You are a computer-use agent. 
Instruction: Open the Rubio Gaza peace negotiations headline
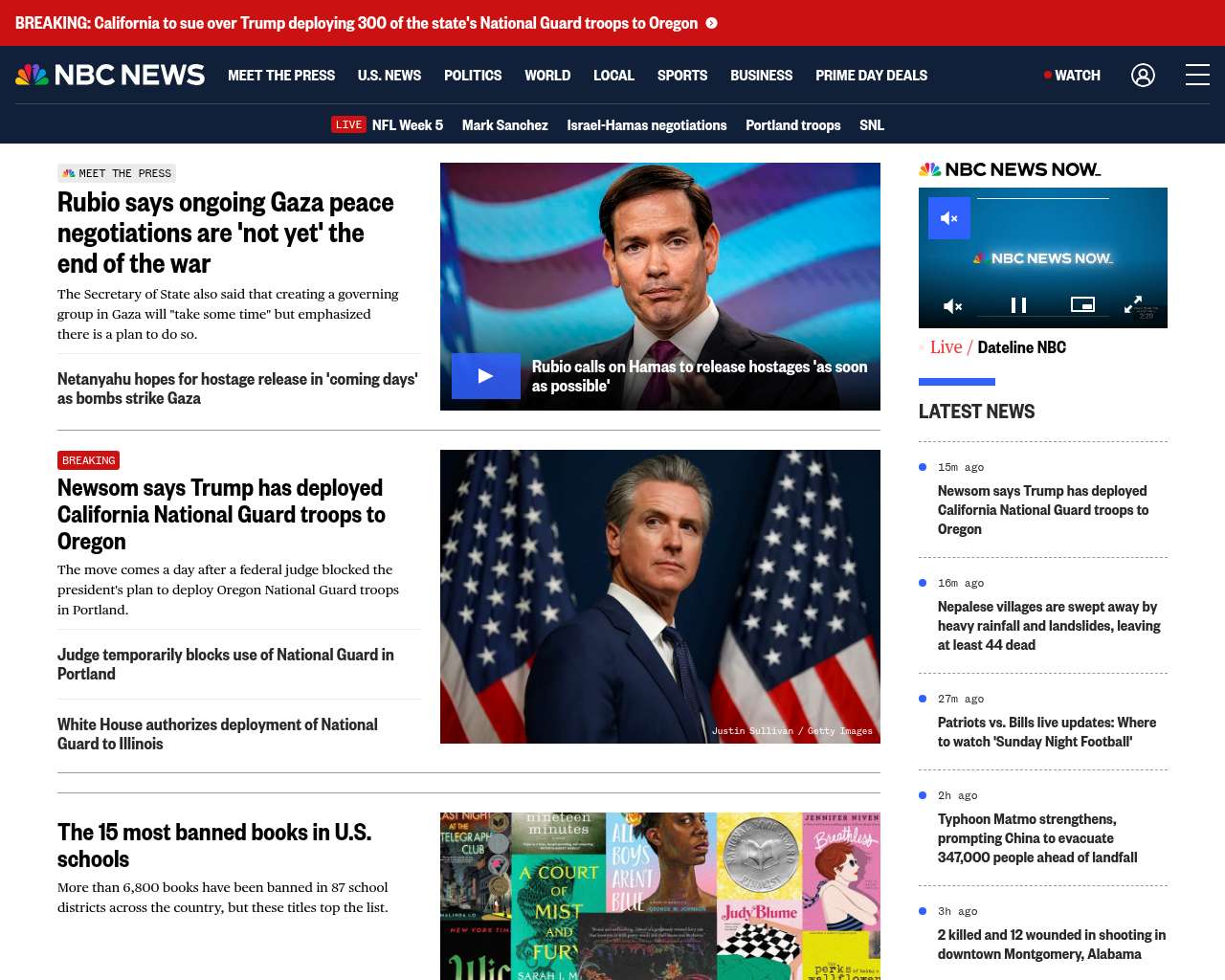point(226,233)
